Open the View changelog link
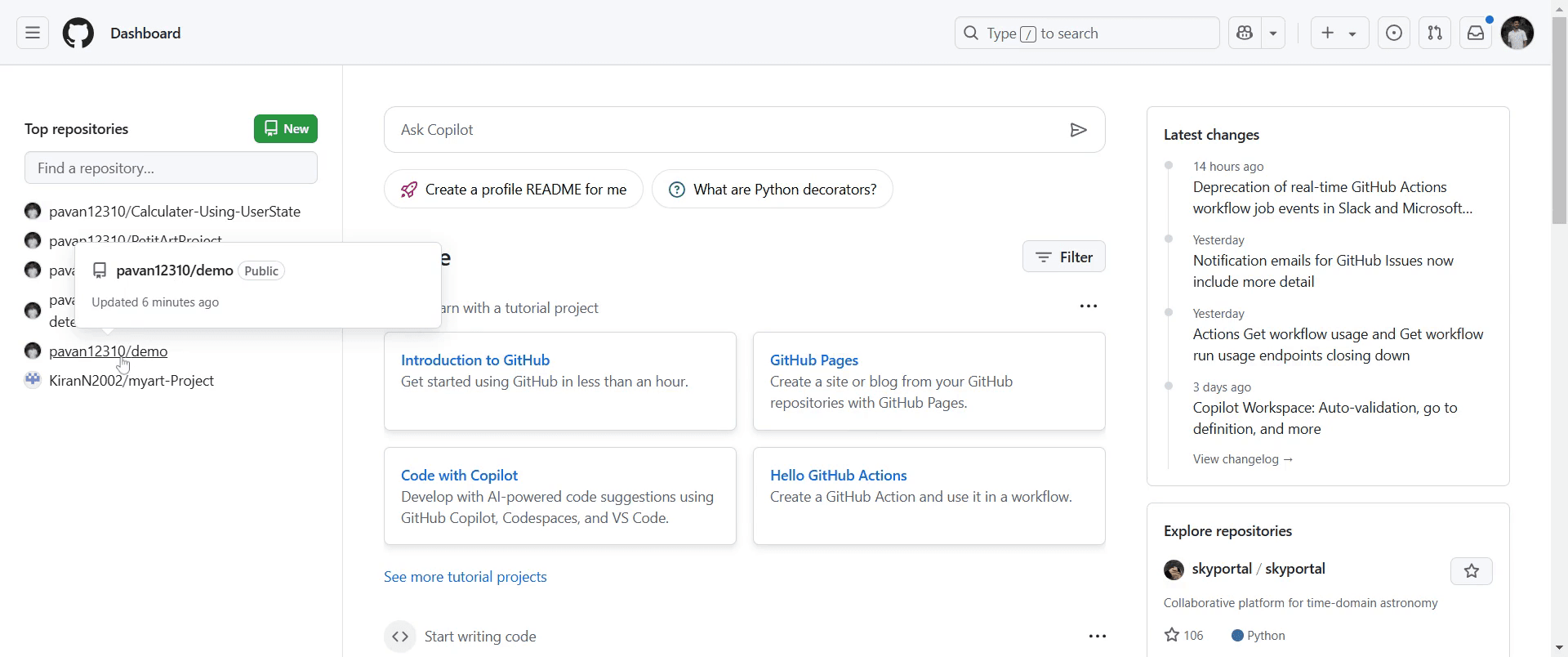 1243,459
